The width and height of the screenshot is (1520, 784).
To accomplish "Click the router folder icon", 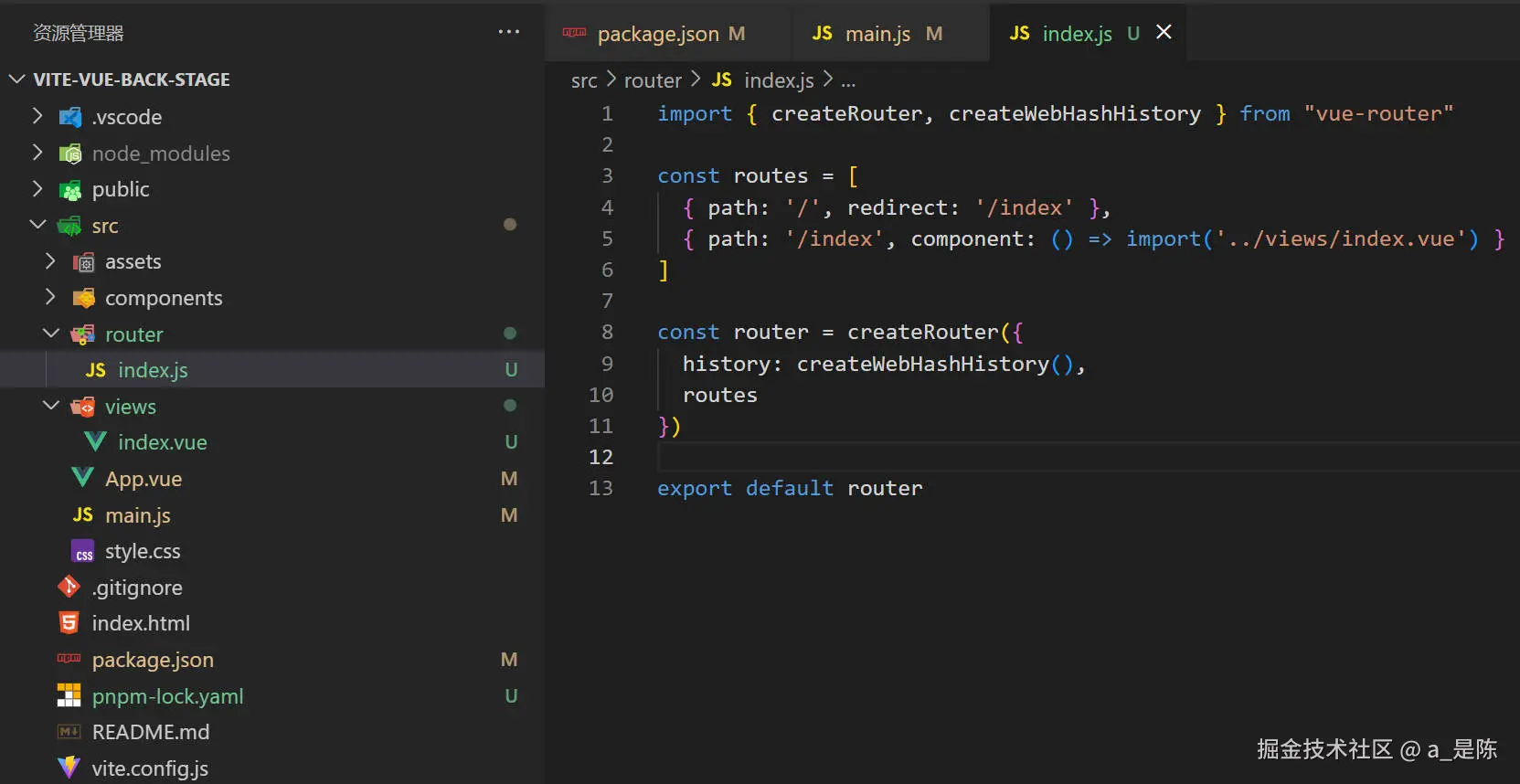I will pyautogui.click(x=83, y=334).
